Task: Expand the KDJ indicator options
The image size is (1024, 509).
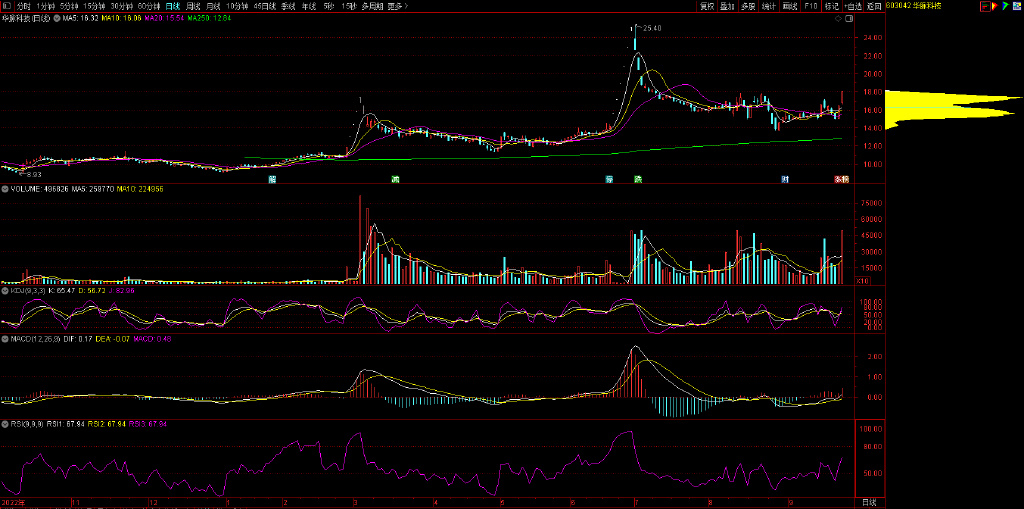Action: [5, 290]
